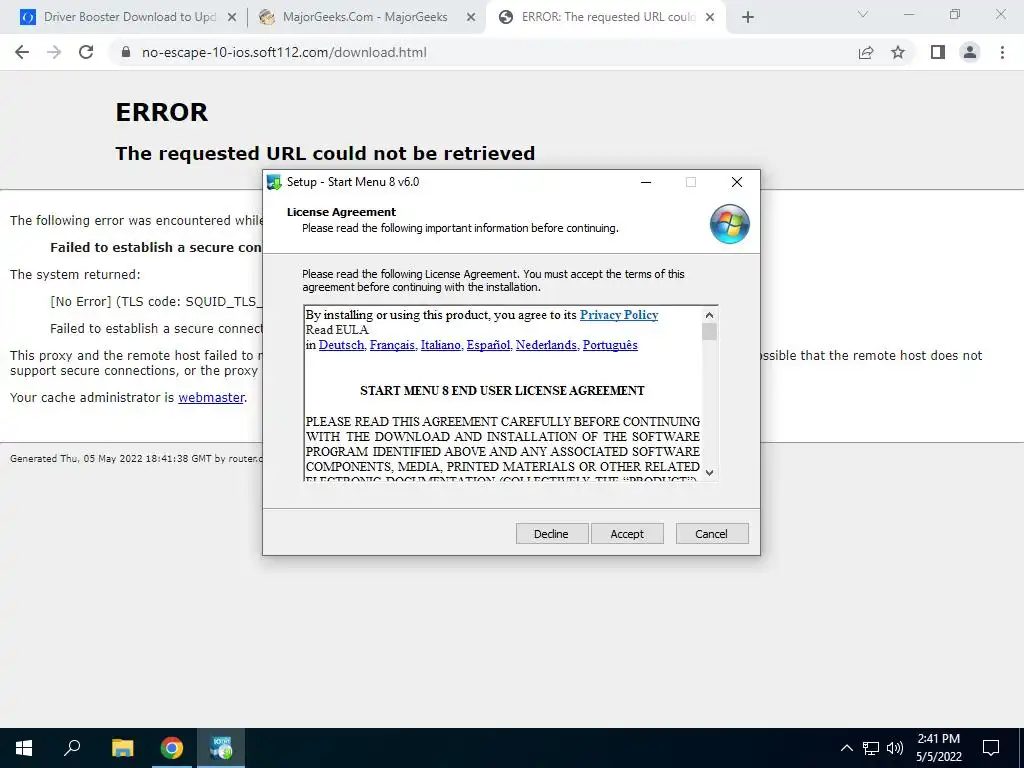Viewport: 1024px width, 768px height.
Task: Open the taskbar clock showing 2:41 PM
Action: pos(938,748)
